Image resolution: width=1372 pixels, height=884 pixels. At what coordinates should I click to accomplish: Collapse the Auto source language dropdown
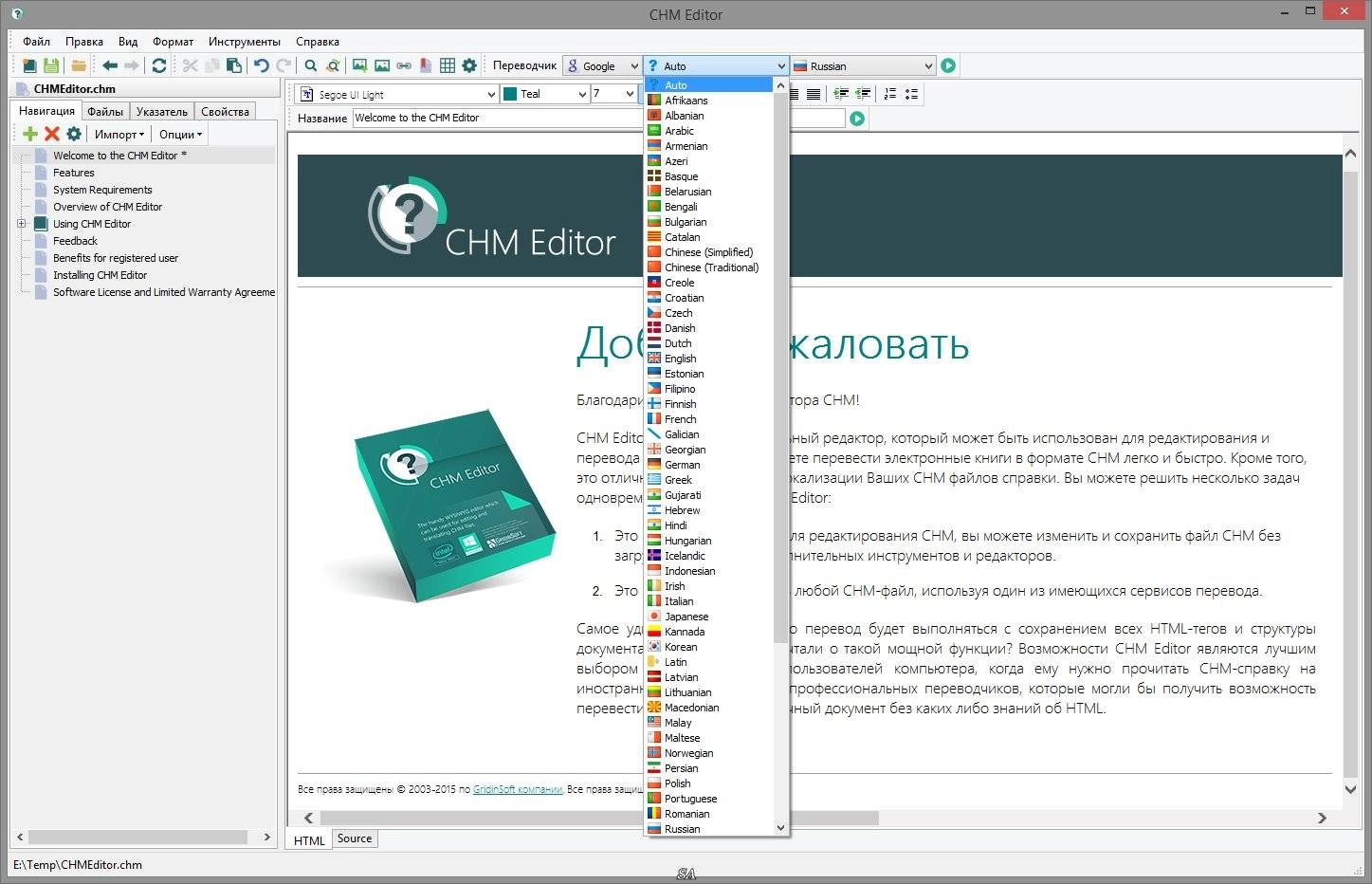[716, 65]
